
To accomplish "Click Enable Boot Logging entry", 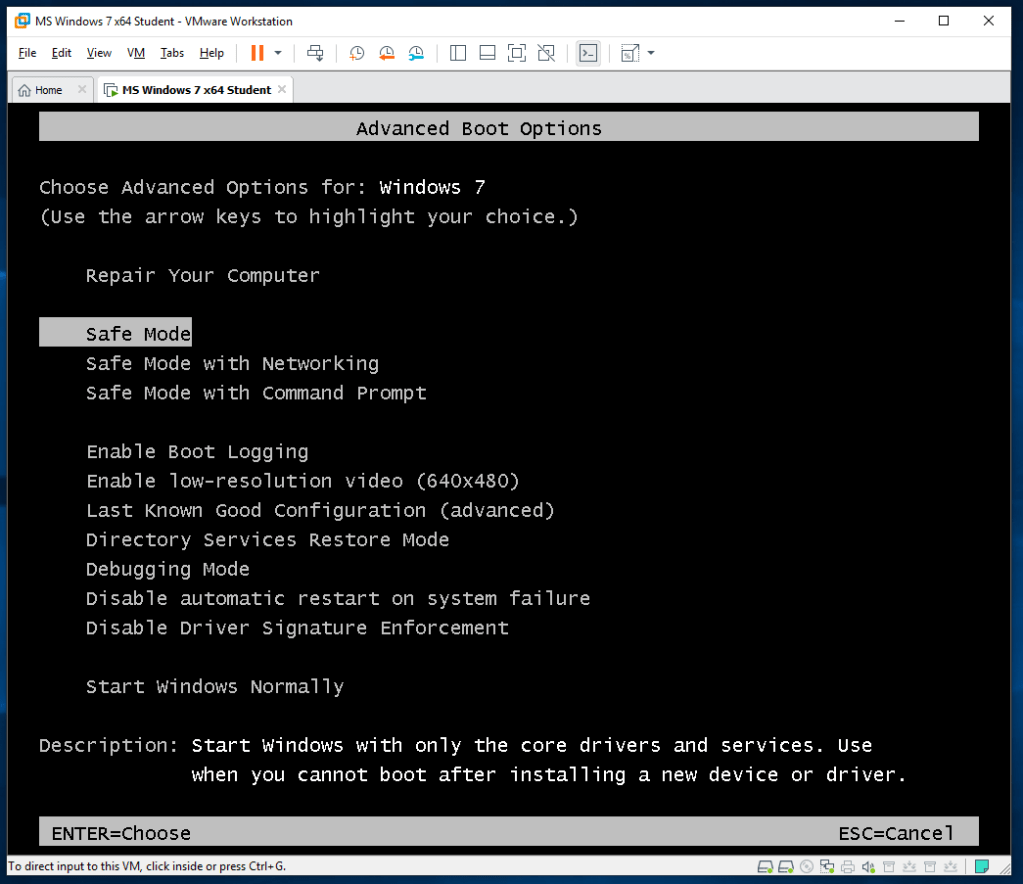I will (x=197, y=451).
